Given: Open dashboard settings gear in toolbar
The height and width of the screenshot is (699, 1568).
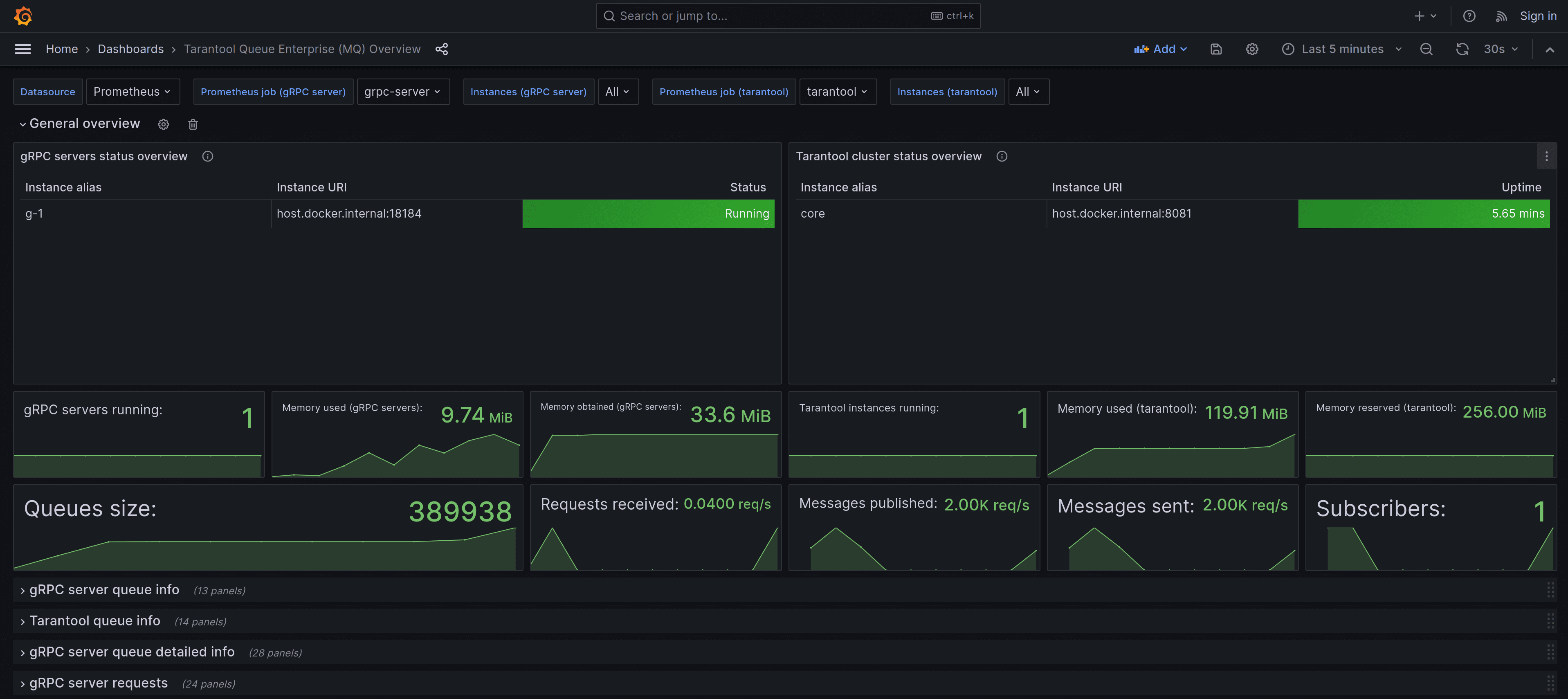Looking at the screenshot, I should tap(1252, 49).
